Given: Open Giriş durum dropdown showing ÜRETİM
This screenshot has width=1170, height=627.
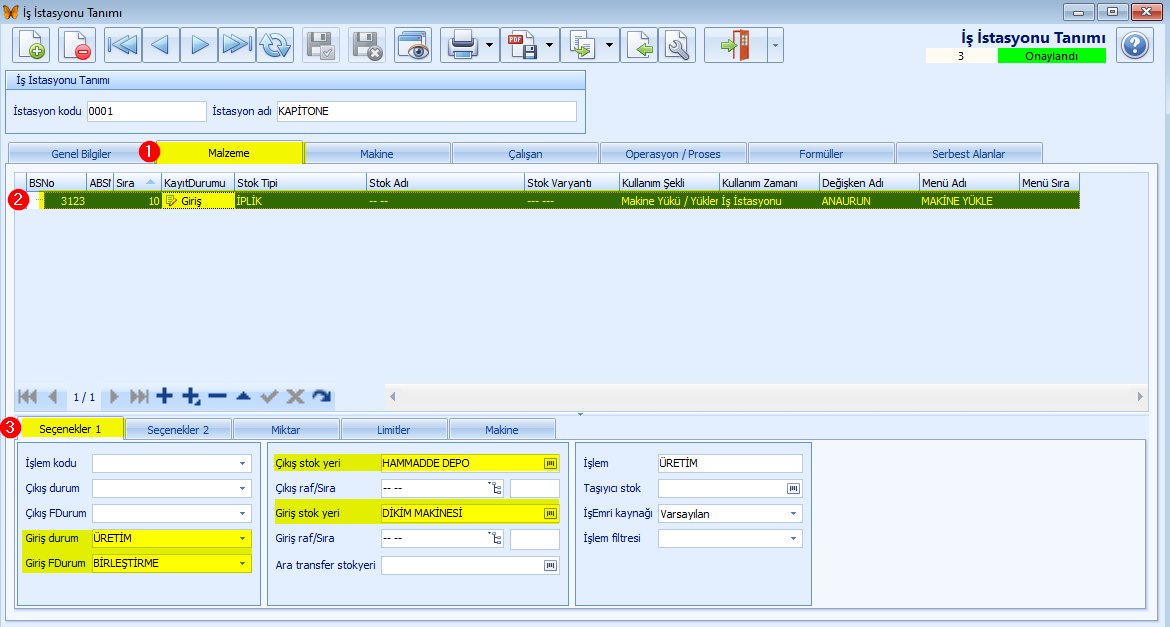Looking at the screenshot, I should 243,538.
